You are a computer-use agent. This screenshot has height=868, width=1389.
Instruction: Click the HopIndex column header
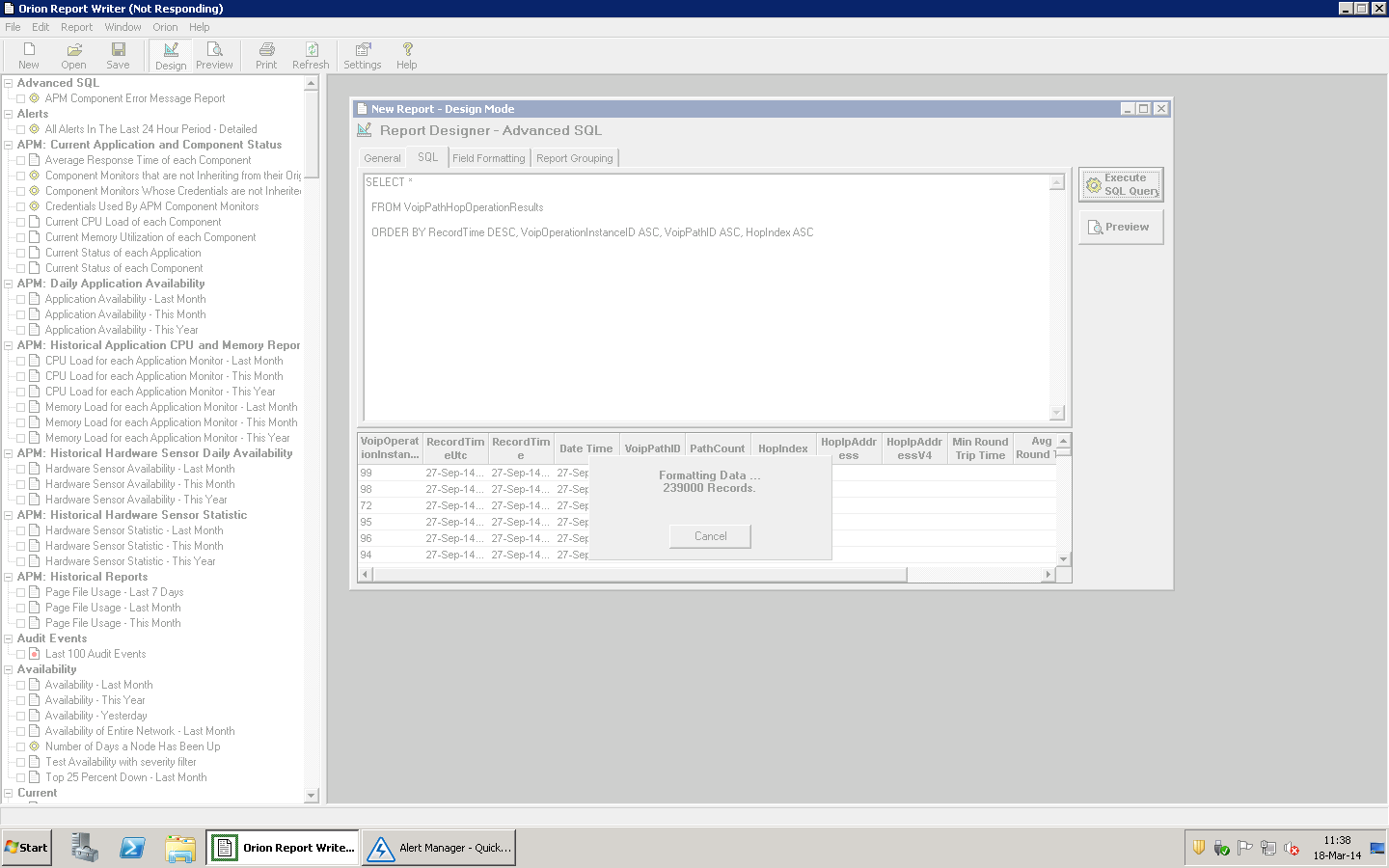click(x=783, y=448)
